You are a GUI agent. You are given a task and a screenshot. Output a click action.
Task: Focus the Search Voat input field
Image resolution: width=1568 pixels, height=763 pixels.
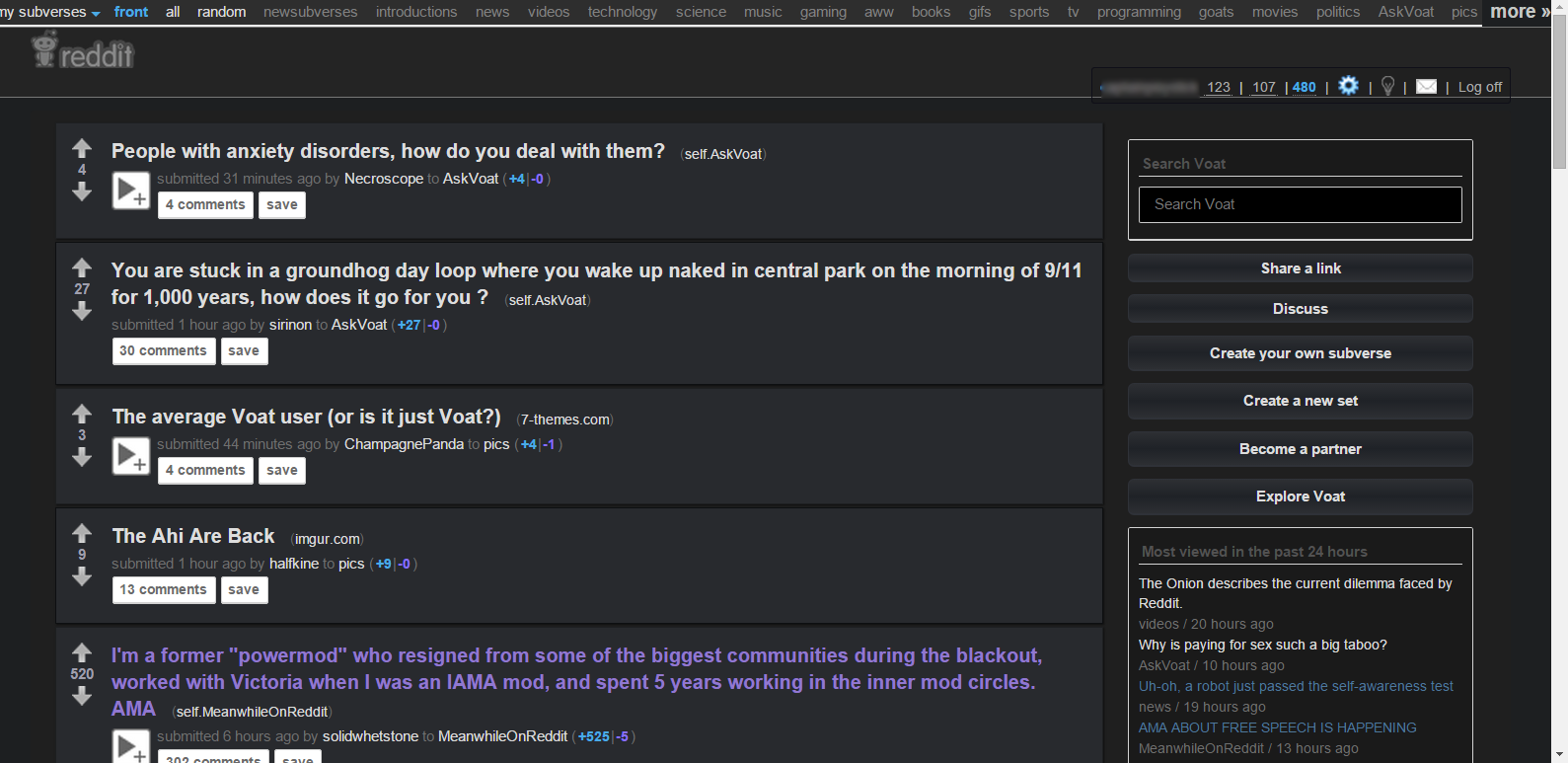coord(1301,204)
